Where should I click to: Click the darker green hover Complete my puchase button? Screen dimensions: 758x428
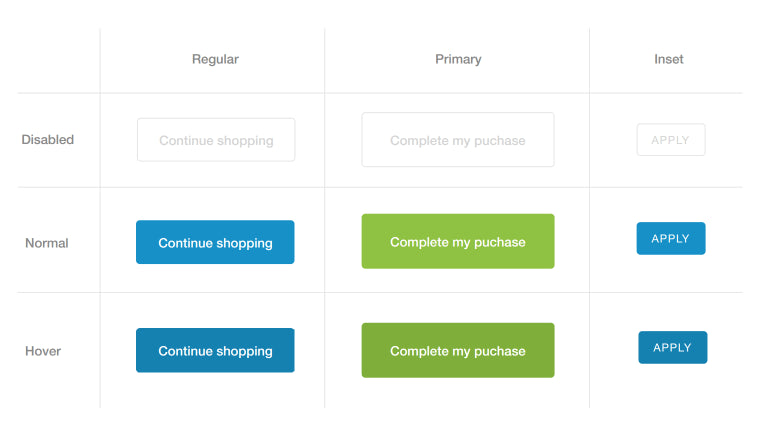coord(458,350)
